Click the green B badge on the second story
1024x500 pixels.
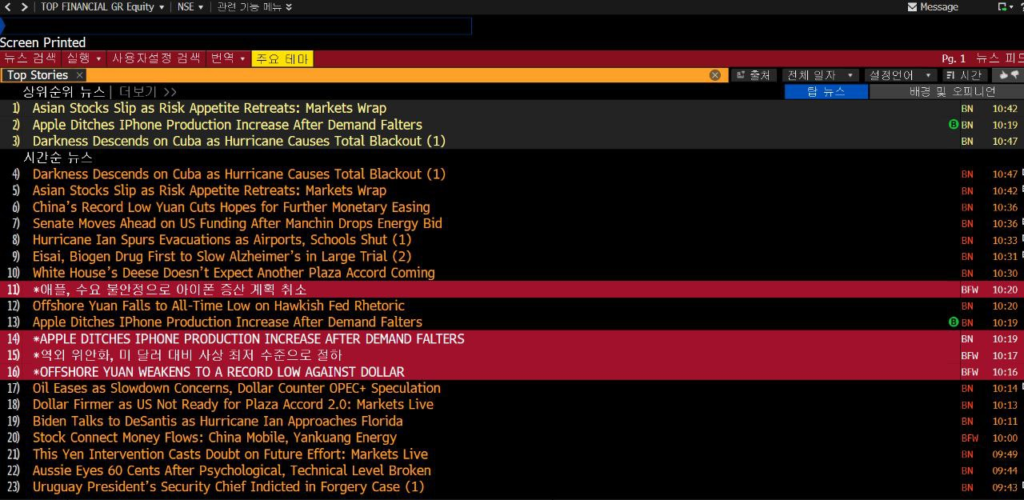[953, 125]
